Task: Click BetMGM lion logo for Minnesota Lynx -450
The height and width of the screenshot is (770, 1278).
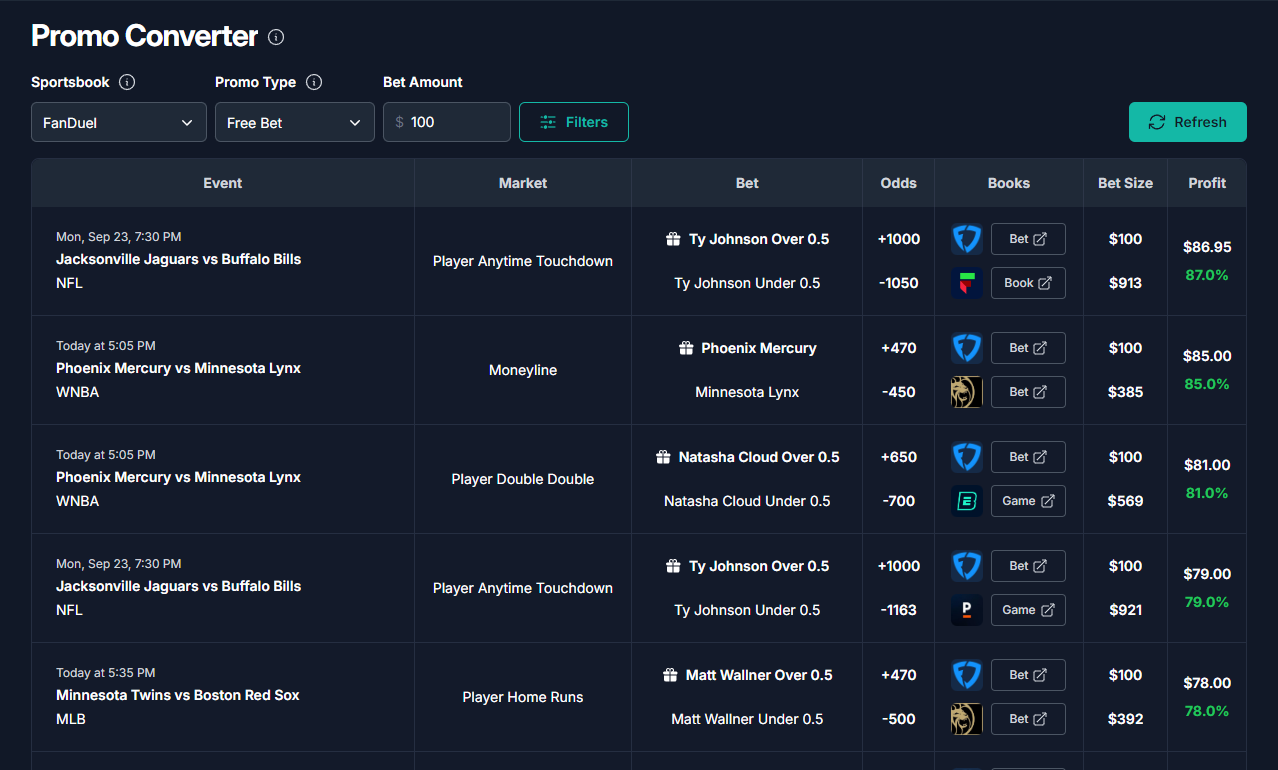Action: click(967, 392)
